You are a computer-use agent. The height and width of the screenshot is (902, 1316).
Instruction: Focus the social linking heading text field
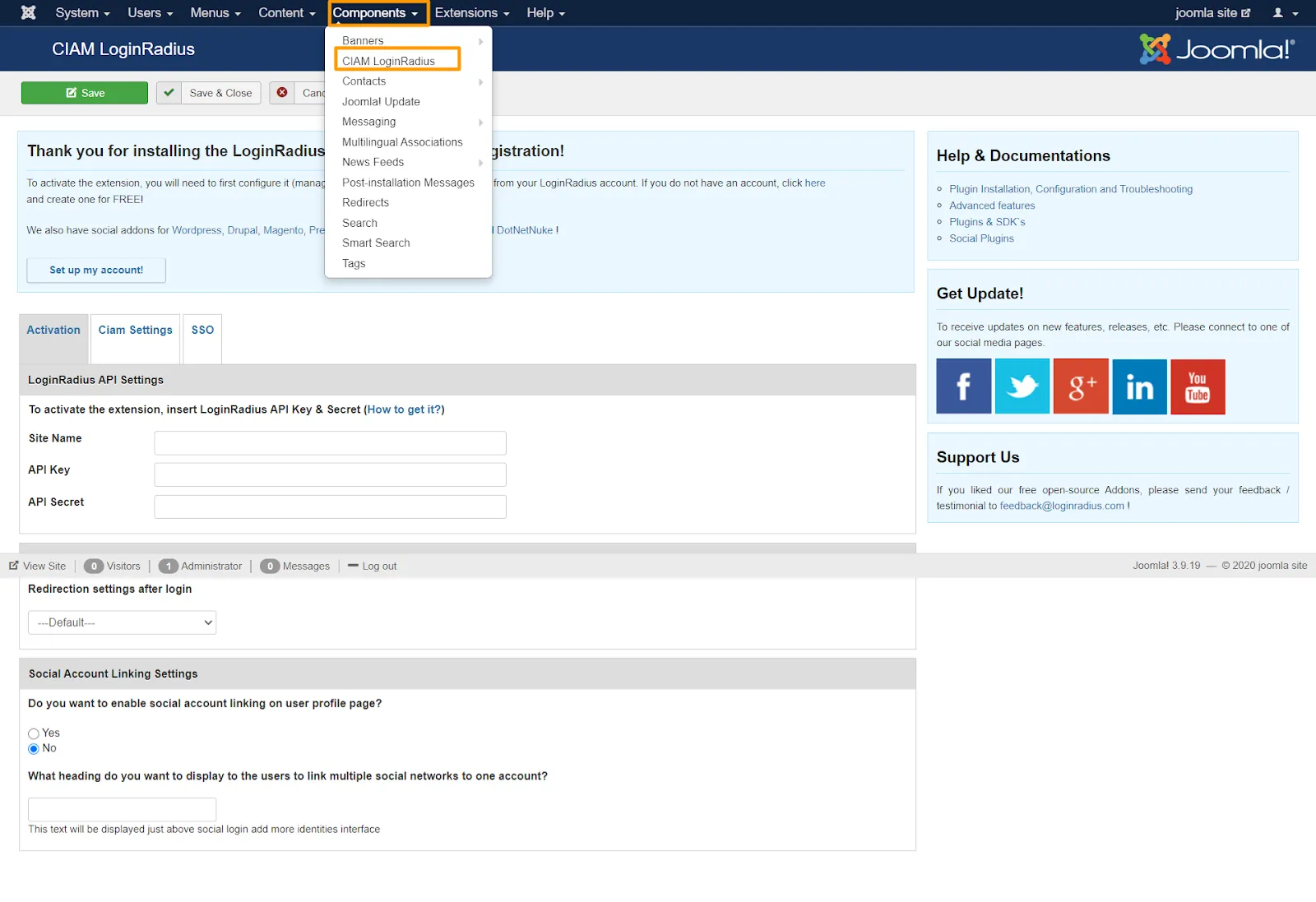tap(122, 809)
